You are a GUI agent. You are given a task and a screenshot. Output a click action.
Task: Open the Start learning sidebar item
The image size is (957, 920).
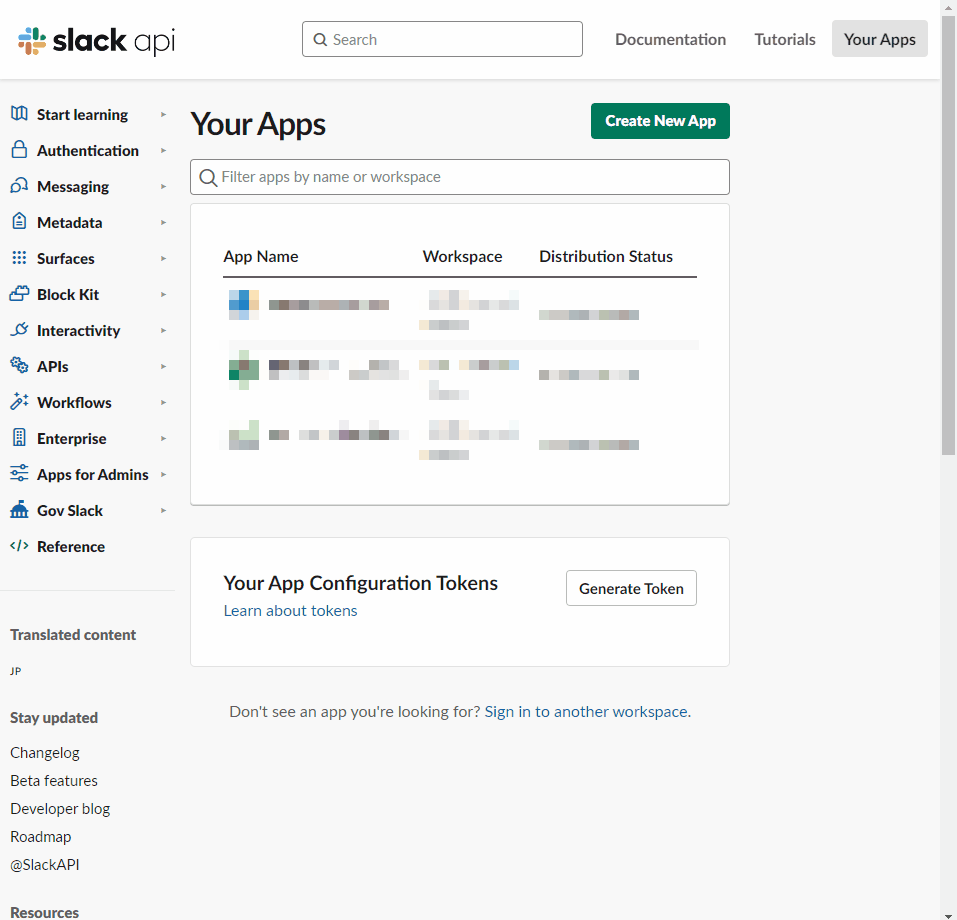click(82, 114)
